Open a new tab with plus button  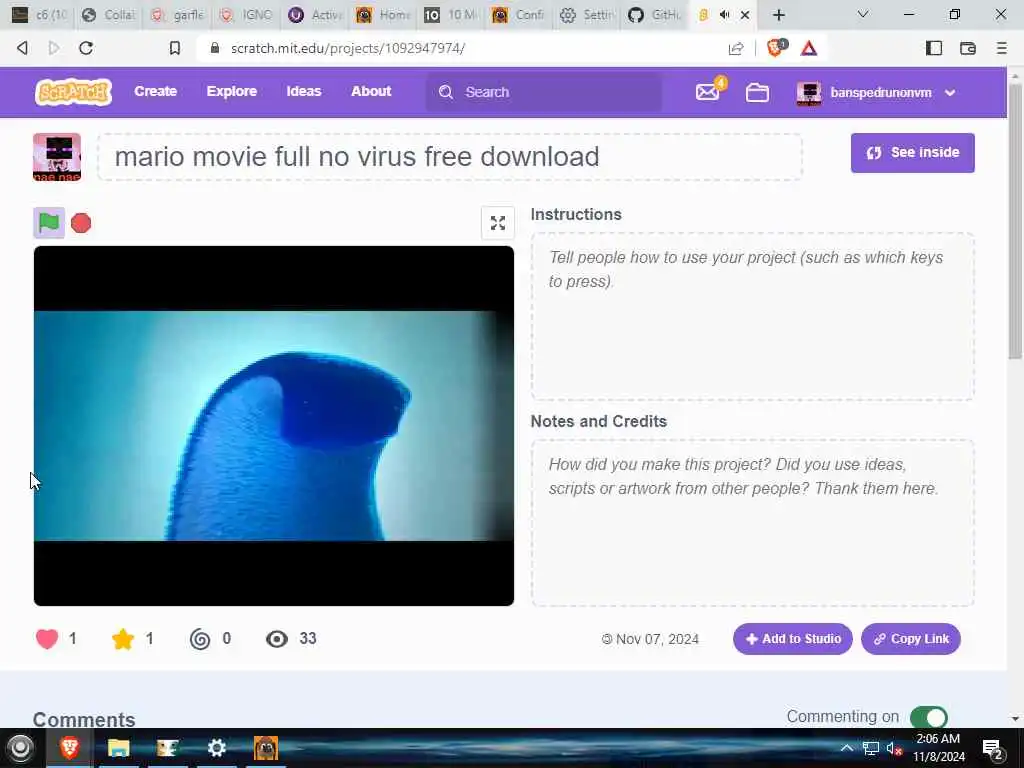pos(778,14)
